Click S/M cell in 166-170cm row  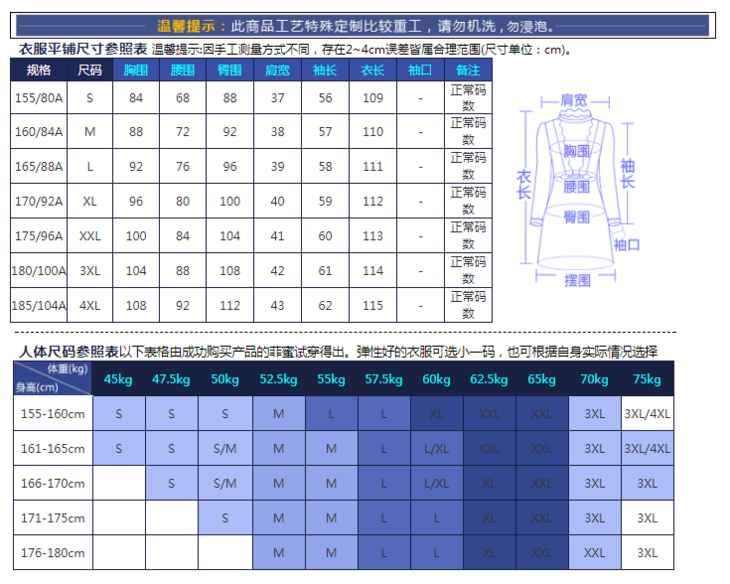pos(225,483)
